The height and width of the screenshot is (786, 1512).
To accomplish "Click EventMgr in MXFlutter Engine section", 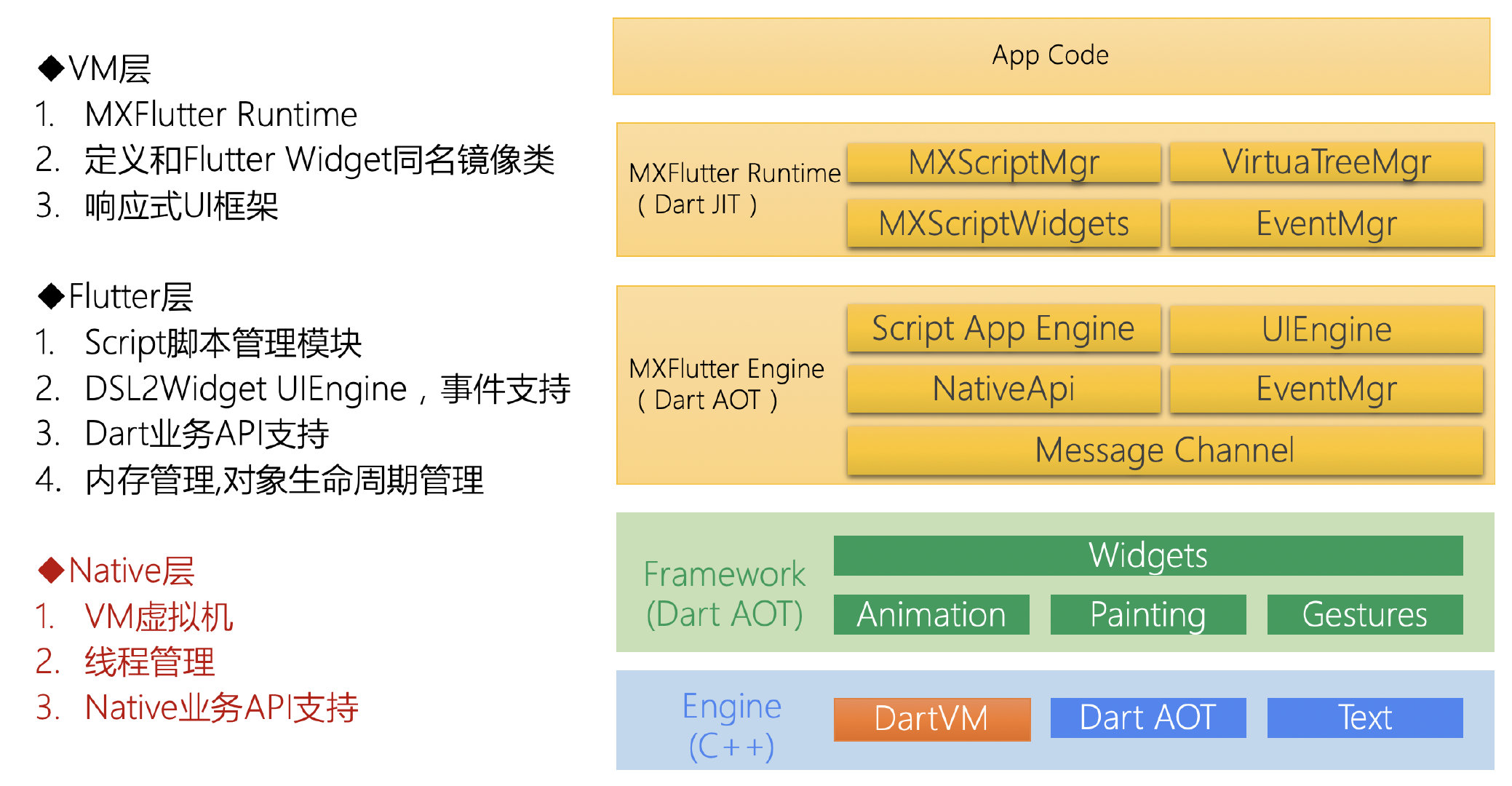I will 1326,389.
